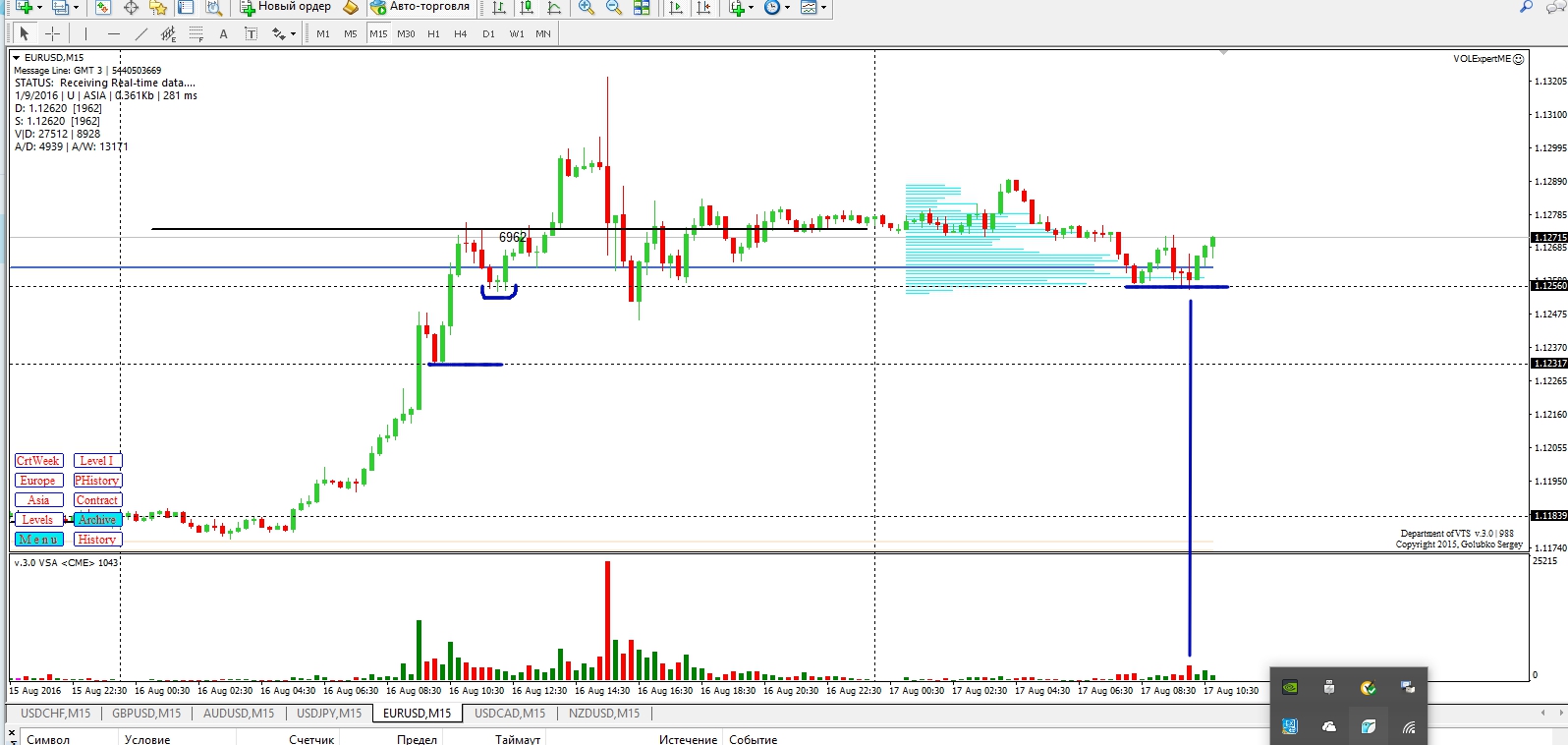Viewport: 1568px width, 745px height.
Task: Select the equidistant channel tool
Action: 169,33
